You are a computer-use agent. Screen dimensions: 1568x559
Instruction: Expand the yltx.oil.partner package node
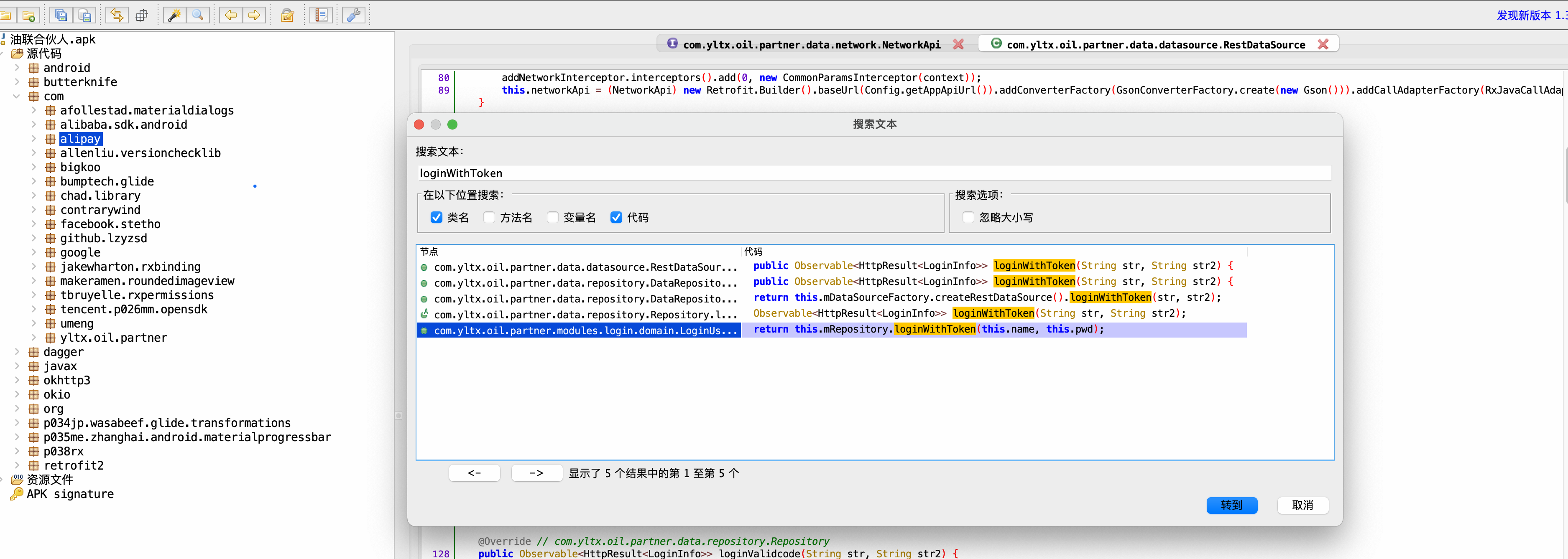pos(34,338)
